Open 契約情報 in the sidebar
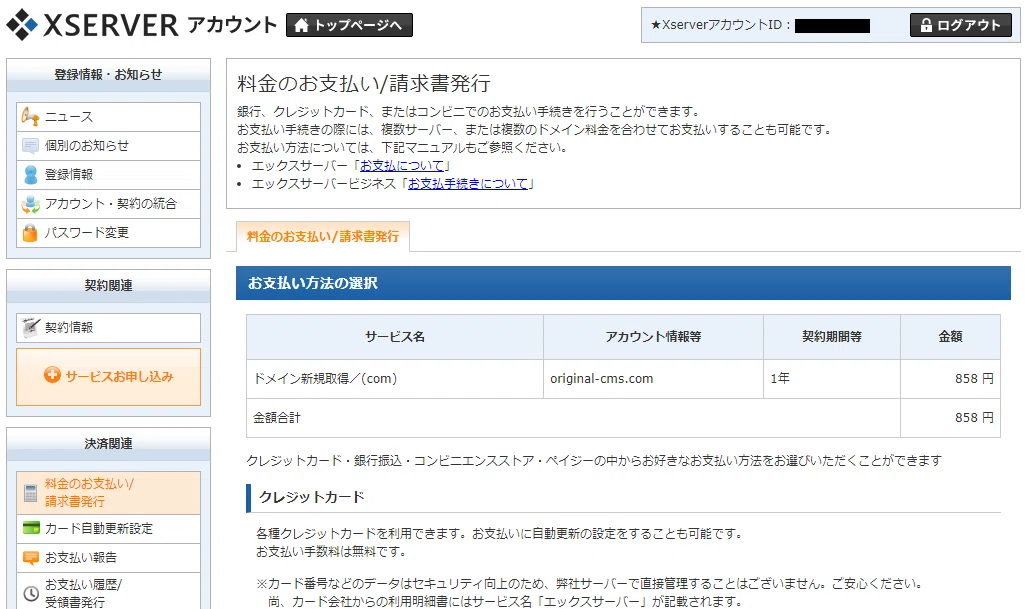The height and width of the screenshot is (609, 1025). point(109,327)
